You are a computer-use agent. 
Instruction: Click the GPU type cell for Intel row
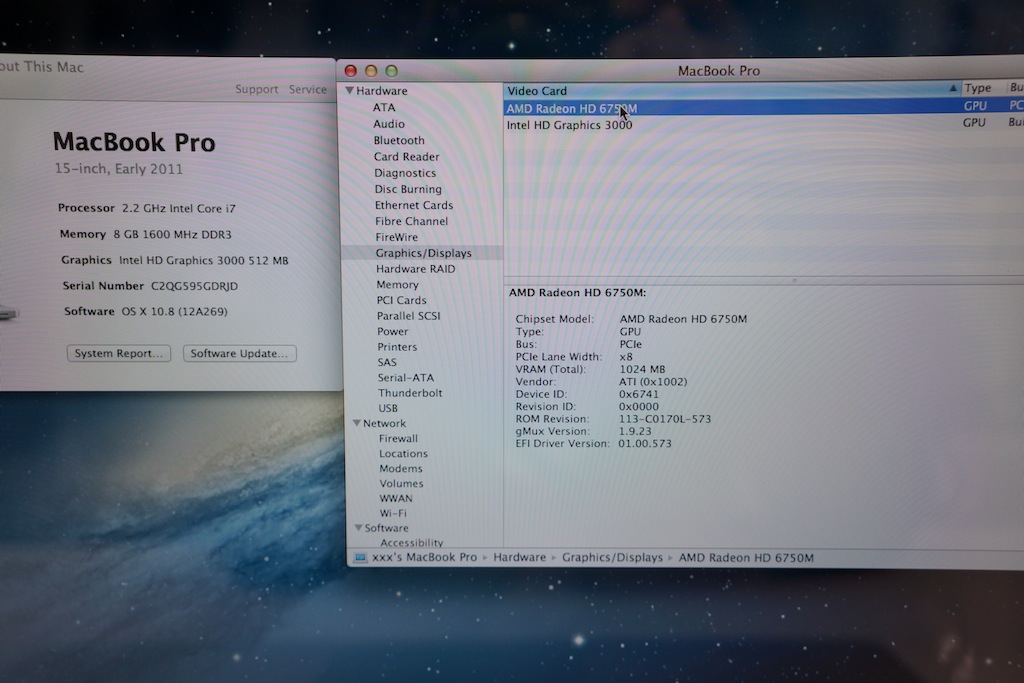pos(974,122)
